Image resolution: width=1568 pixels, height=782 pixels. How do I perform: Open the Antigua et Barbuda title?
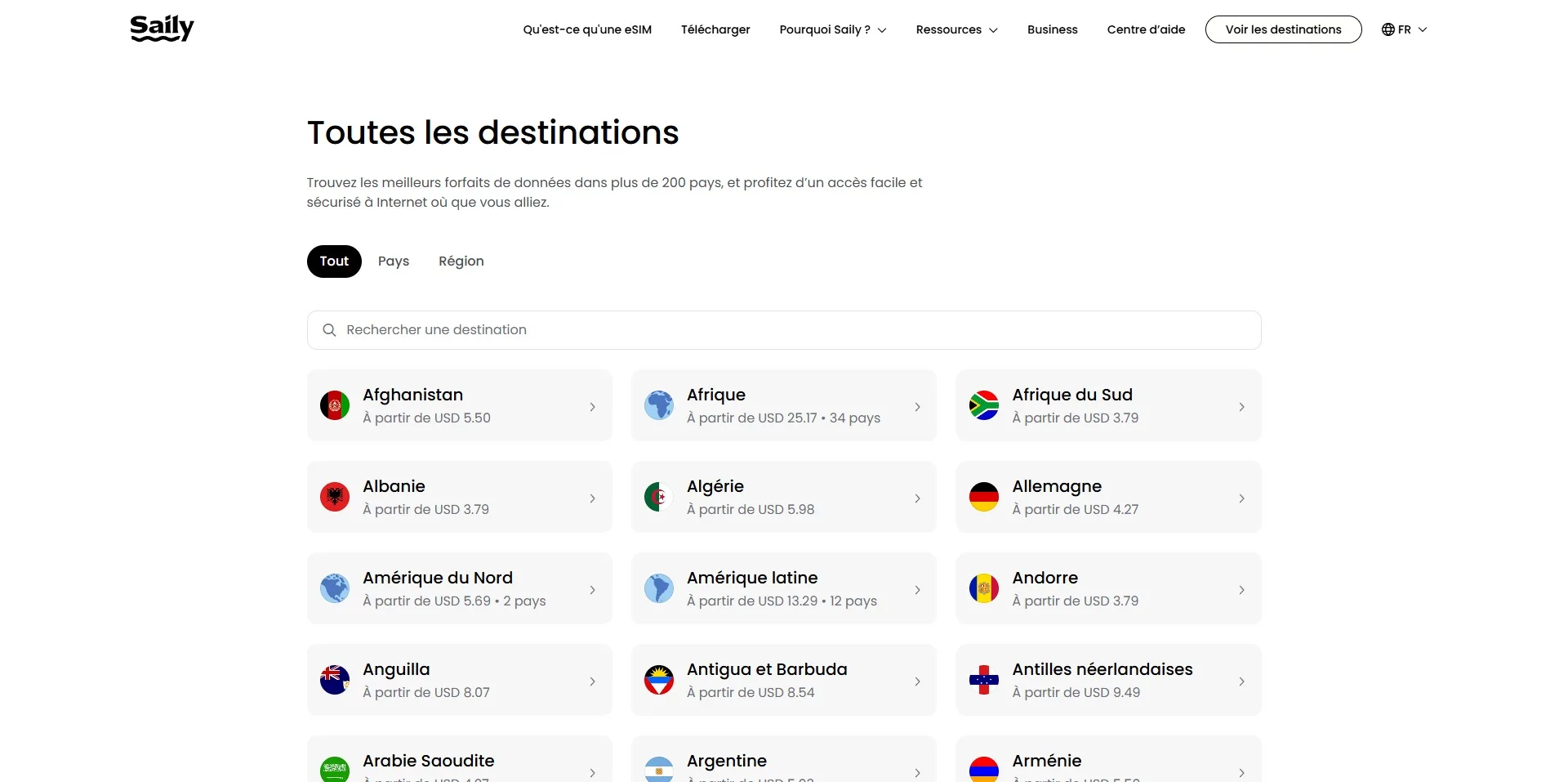pyautogui.click(x=767, y=669)
